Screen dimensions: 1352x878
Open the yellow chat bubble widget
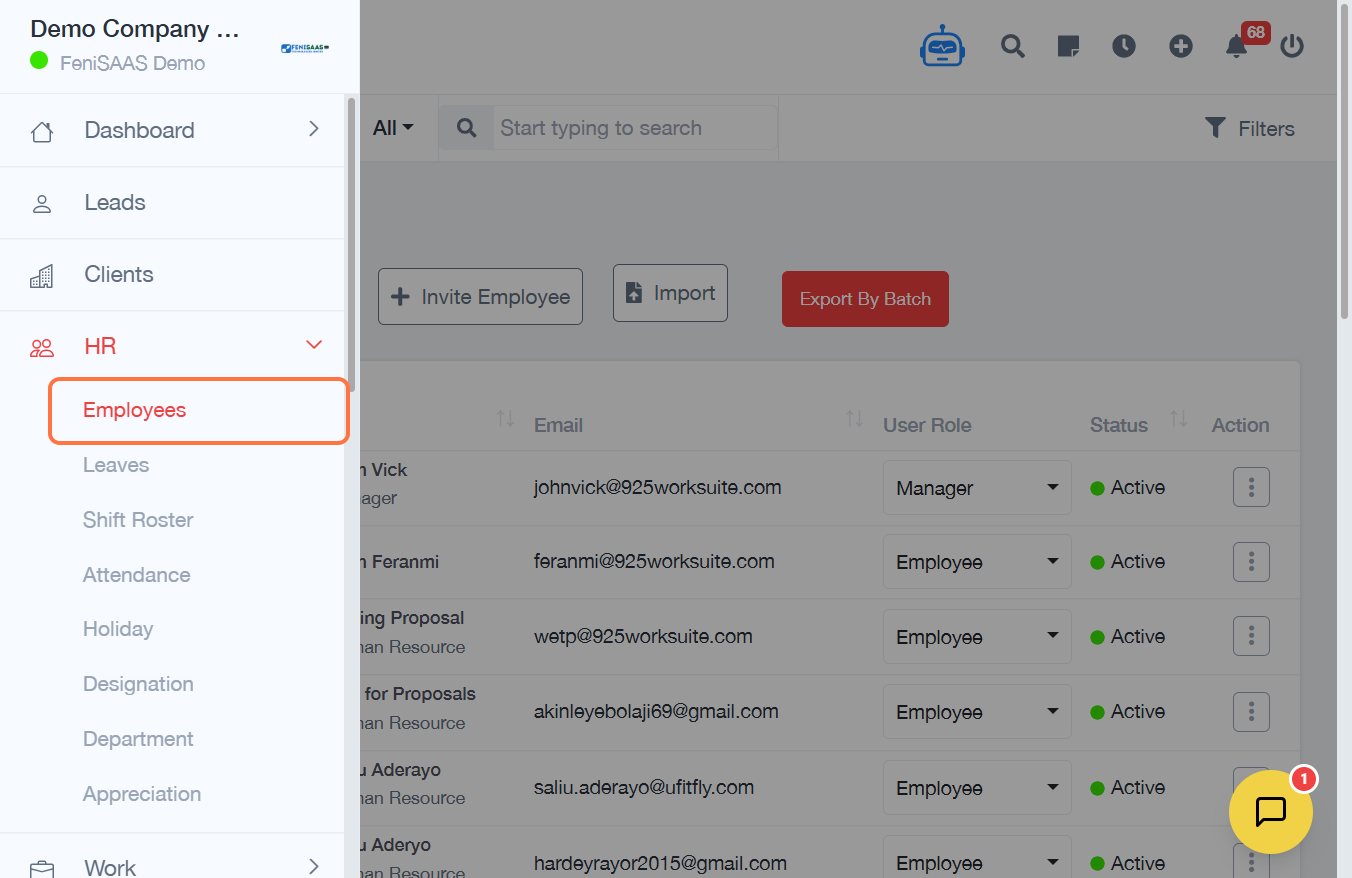pyautogui.click(x=1270, y=811)
